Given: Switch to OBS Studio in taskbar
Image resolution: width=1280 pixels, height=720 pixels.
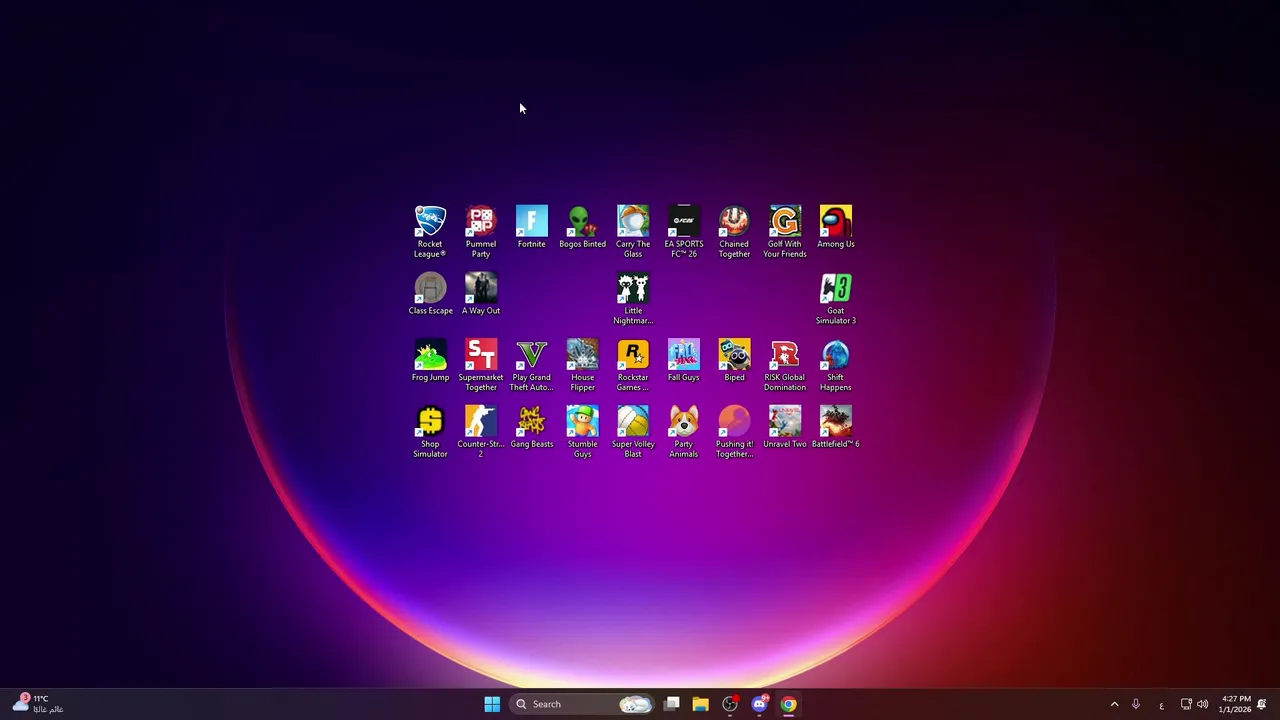Looking at the screenshot, I should point(730,704).
